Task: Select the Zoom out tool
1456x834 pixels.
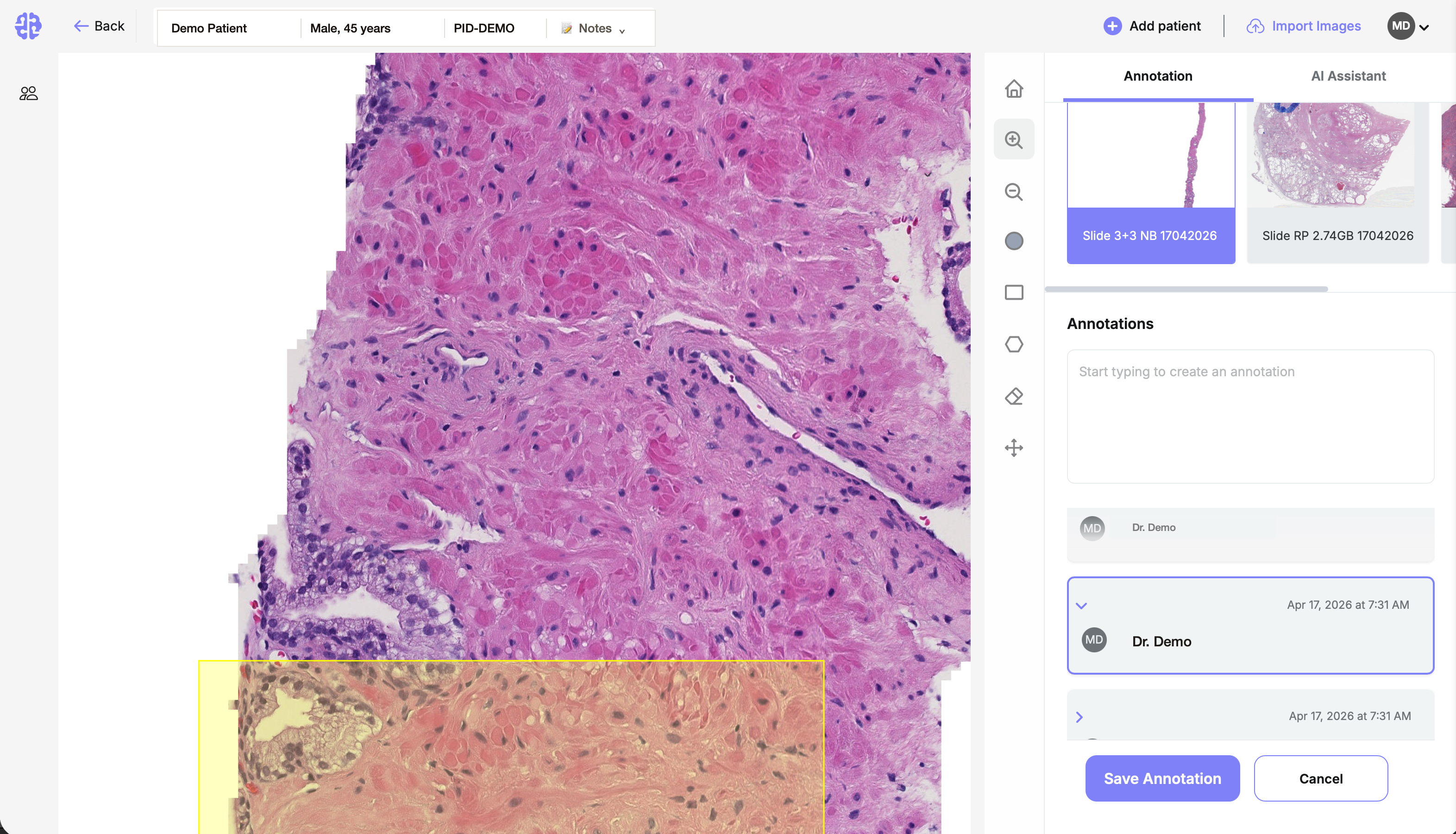Action: pos(1014,191)
